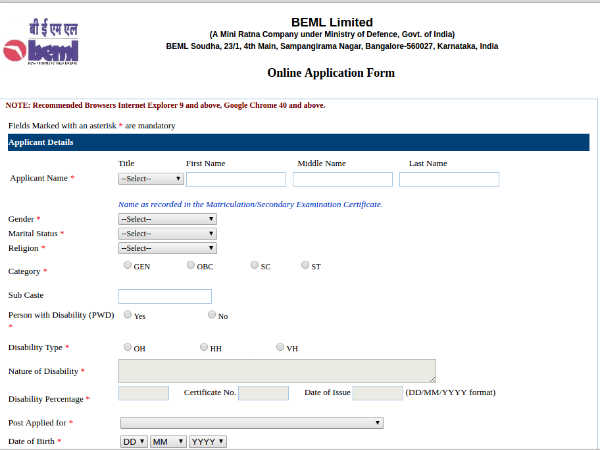
Task: Focus the Sub Caste text field
Action: tap(165, 296)
